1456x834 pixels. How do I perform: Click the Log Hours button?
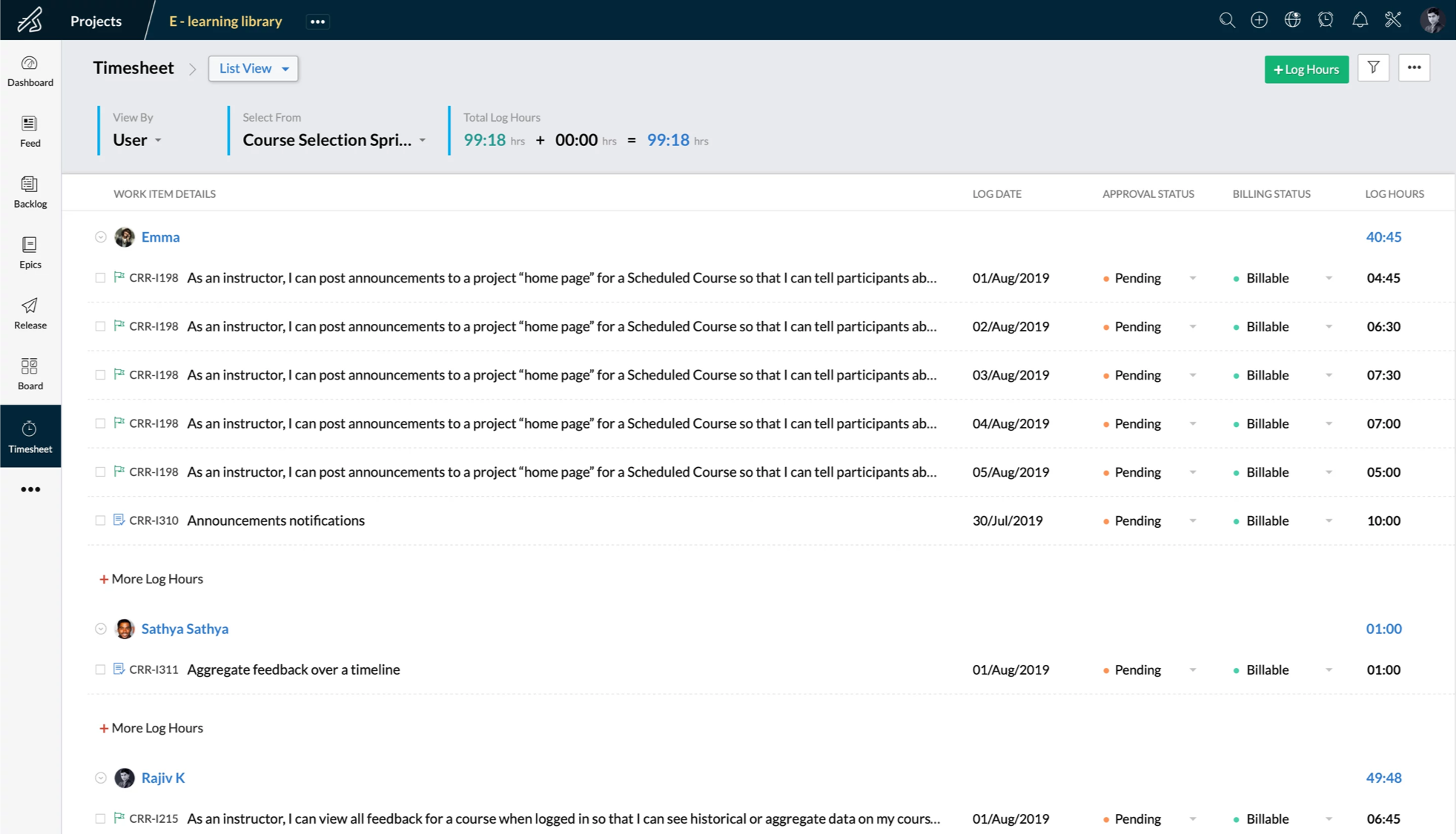point(1305,68)
